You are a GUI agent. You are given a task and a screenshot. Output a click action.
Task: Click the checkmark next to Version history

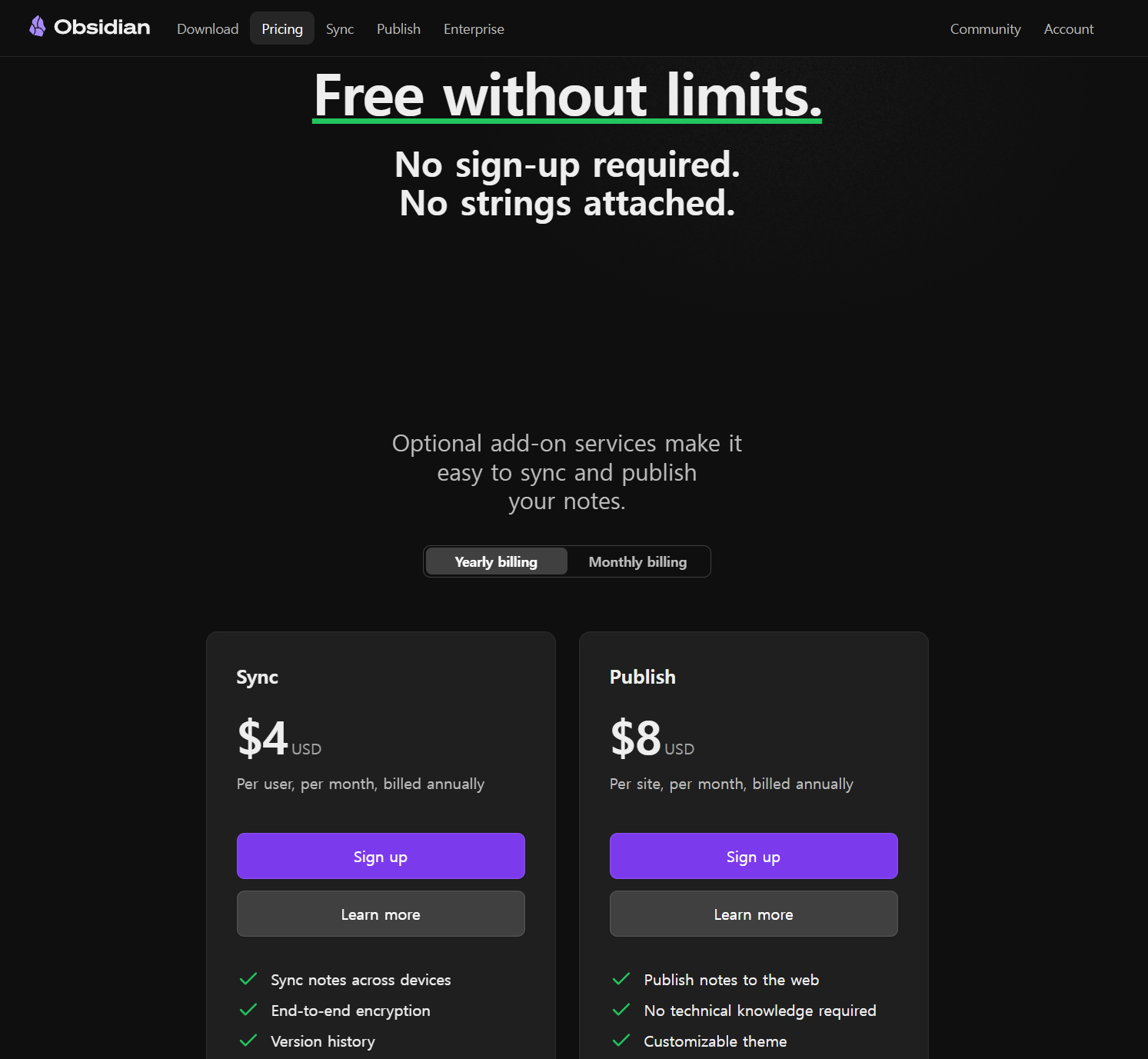[x=248, y=1041]
